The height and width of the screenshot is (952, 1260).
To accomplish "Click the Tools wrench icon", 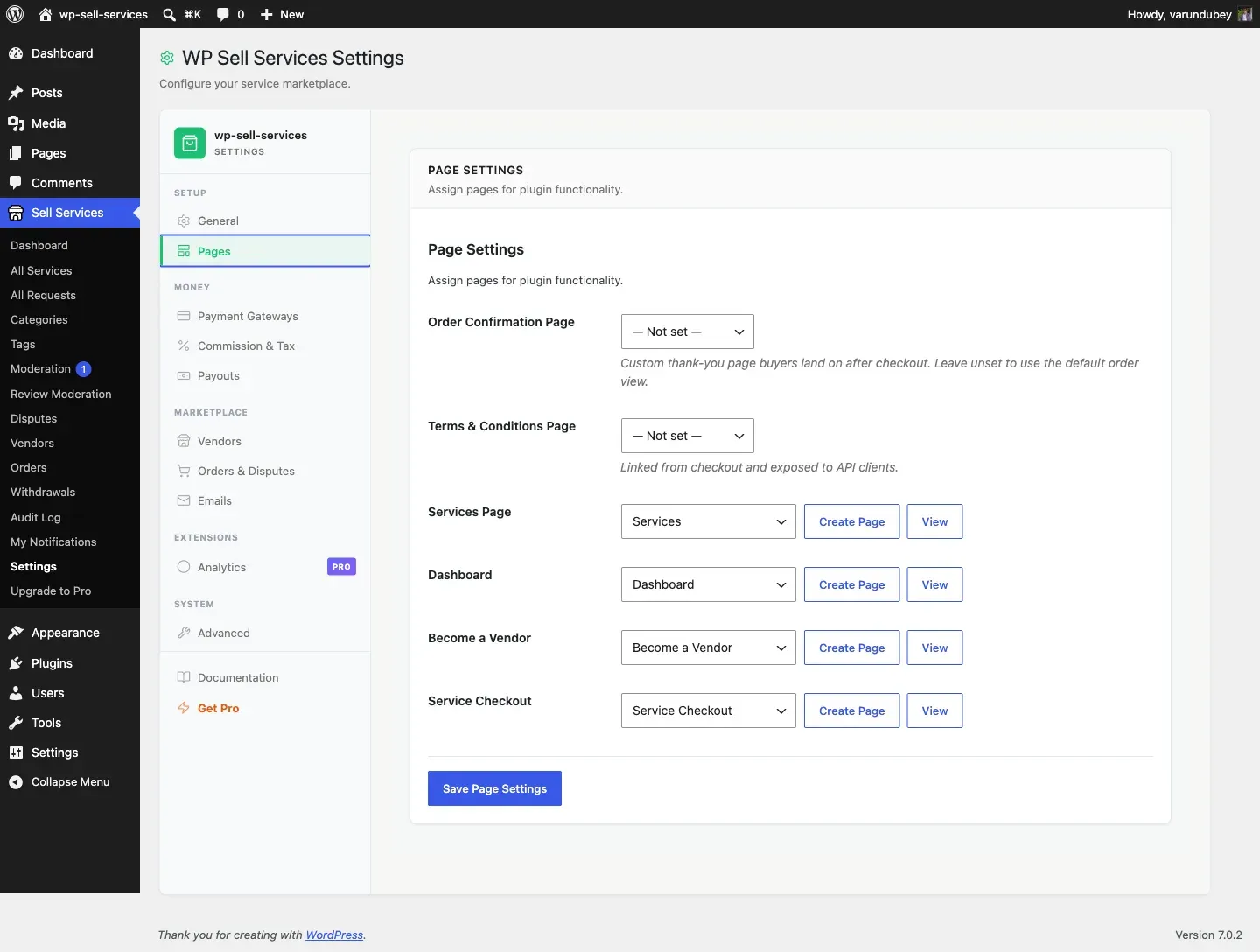I will point(16,723).
